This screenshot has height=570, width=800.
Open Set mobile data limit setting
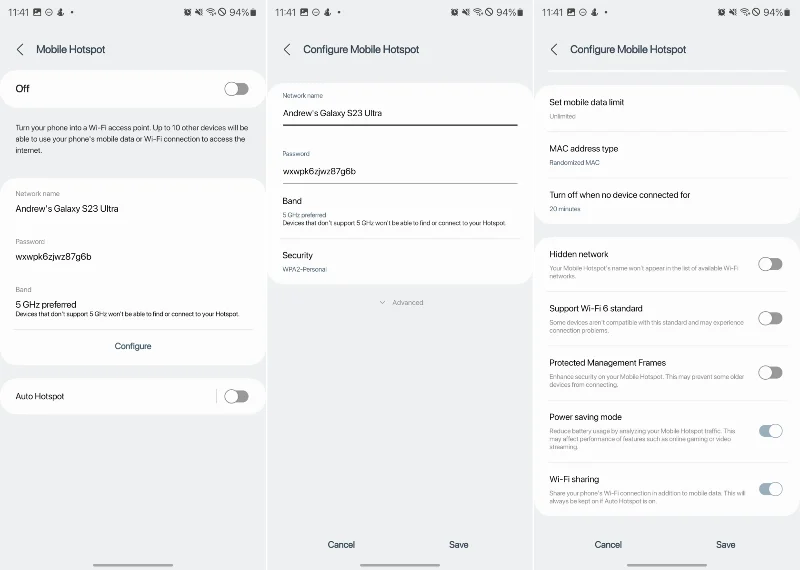point(667,108)
